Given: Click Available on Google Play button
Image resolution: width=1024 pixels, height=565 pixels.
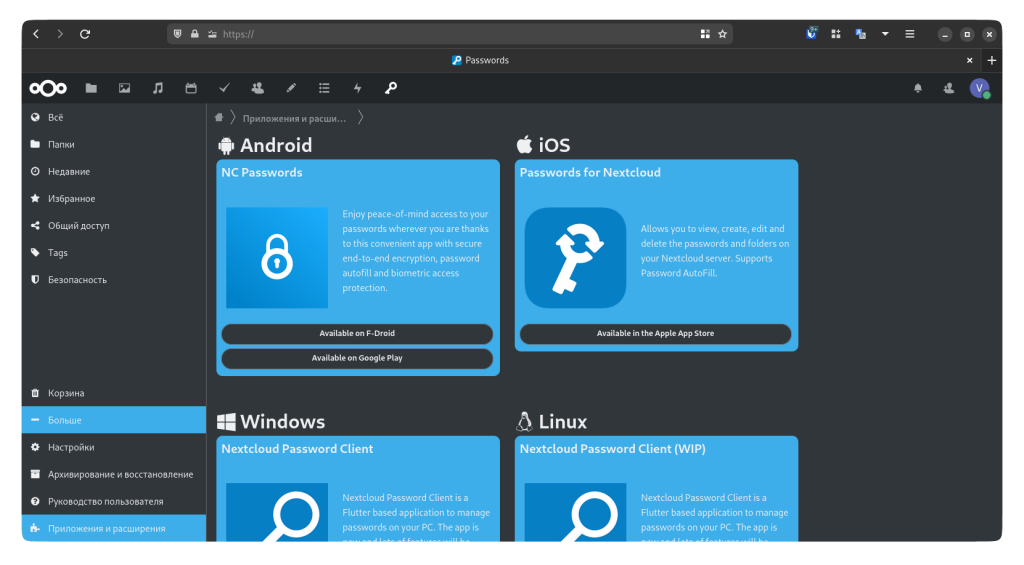Looking at the screenshot, I should tap(357, 358).
